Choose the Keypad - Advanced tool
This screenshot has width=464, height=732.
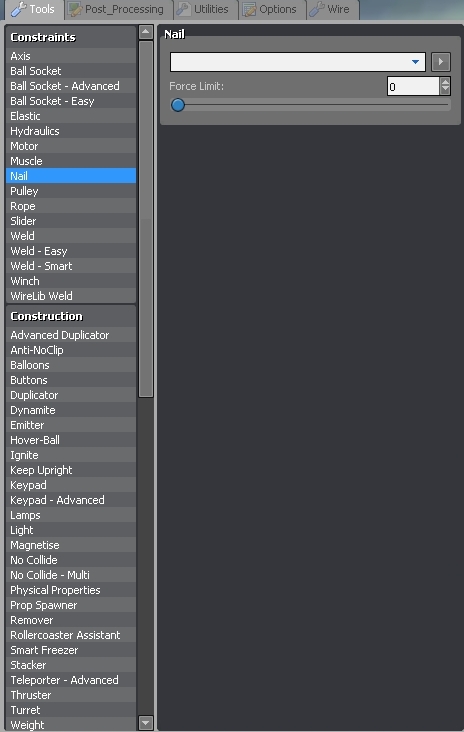point(71,500)
